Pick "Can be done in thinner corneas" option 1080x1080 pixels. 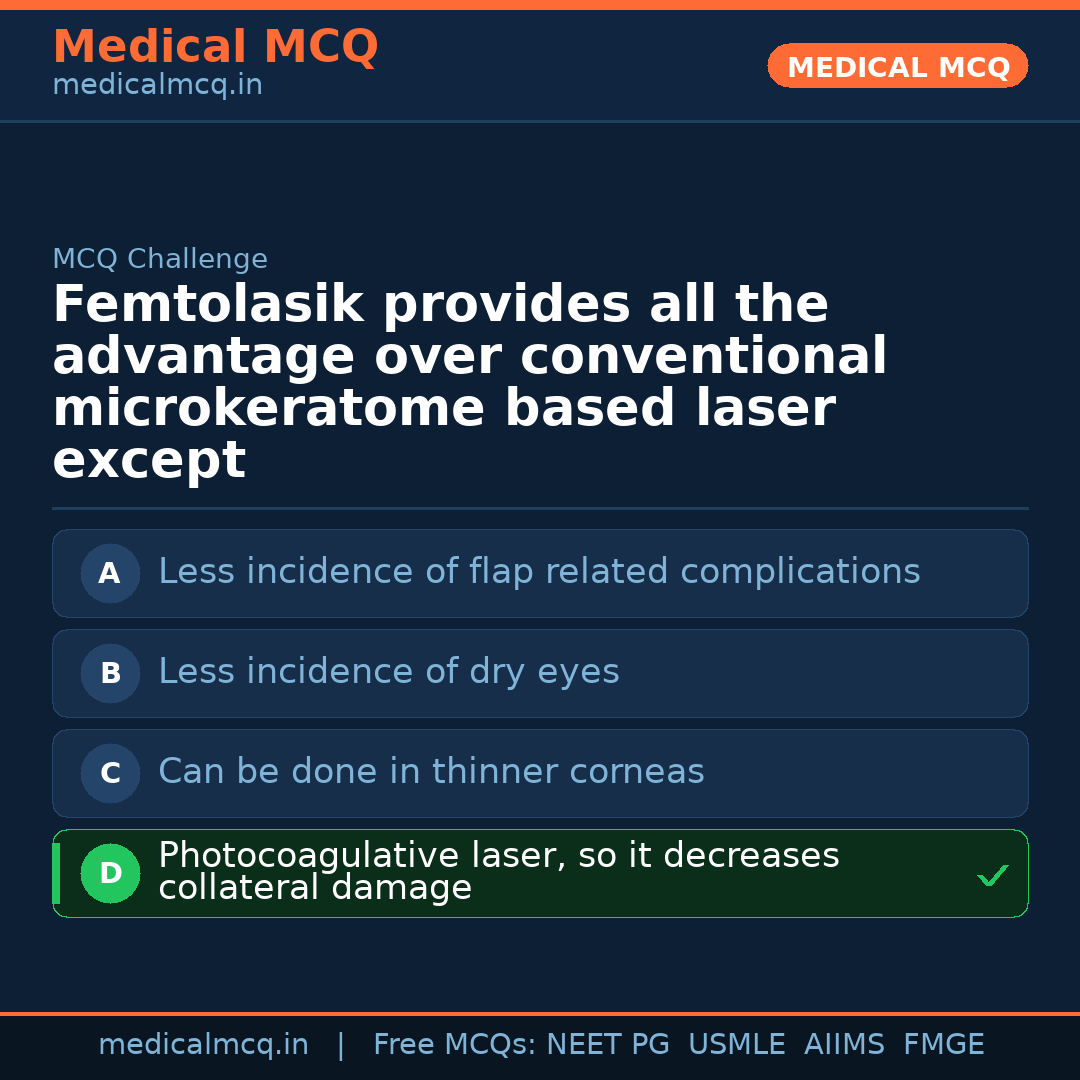click(431, 772)
